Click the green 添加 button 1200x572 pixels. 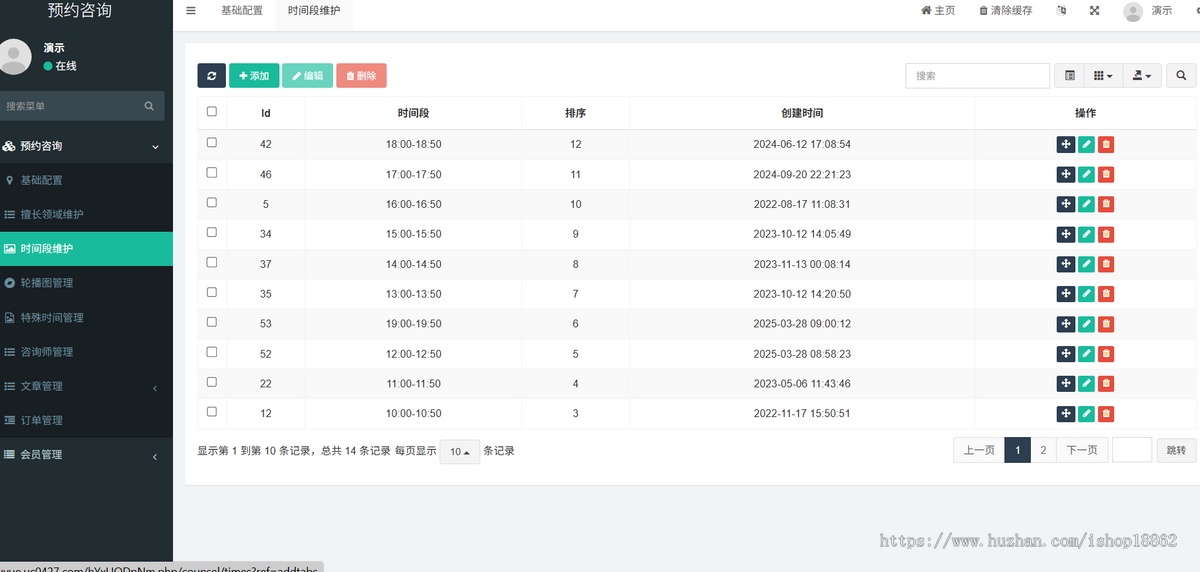(254, 76)
